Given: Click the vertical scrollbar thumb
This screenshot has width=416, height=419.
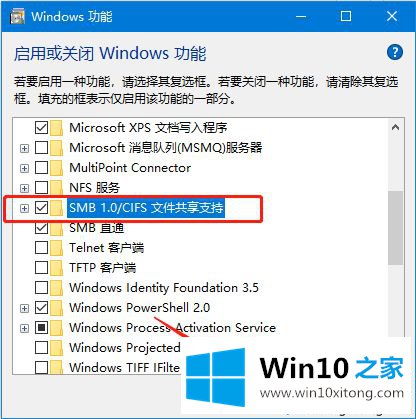Looking at the screenshot, I should (x=396, y=228).
